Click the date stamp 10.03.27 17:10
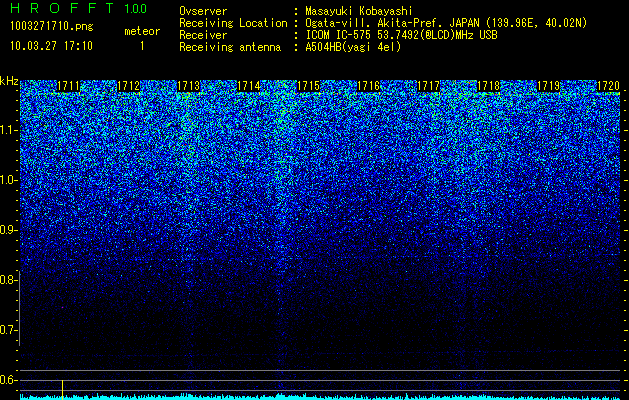629x400 pixels. [51, 46]
